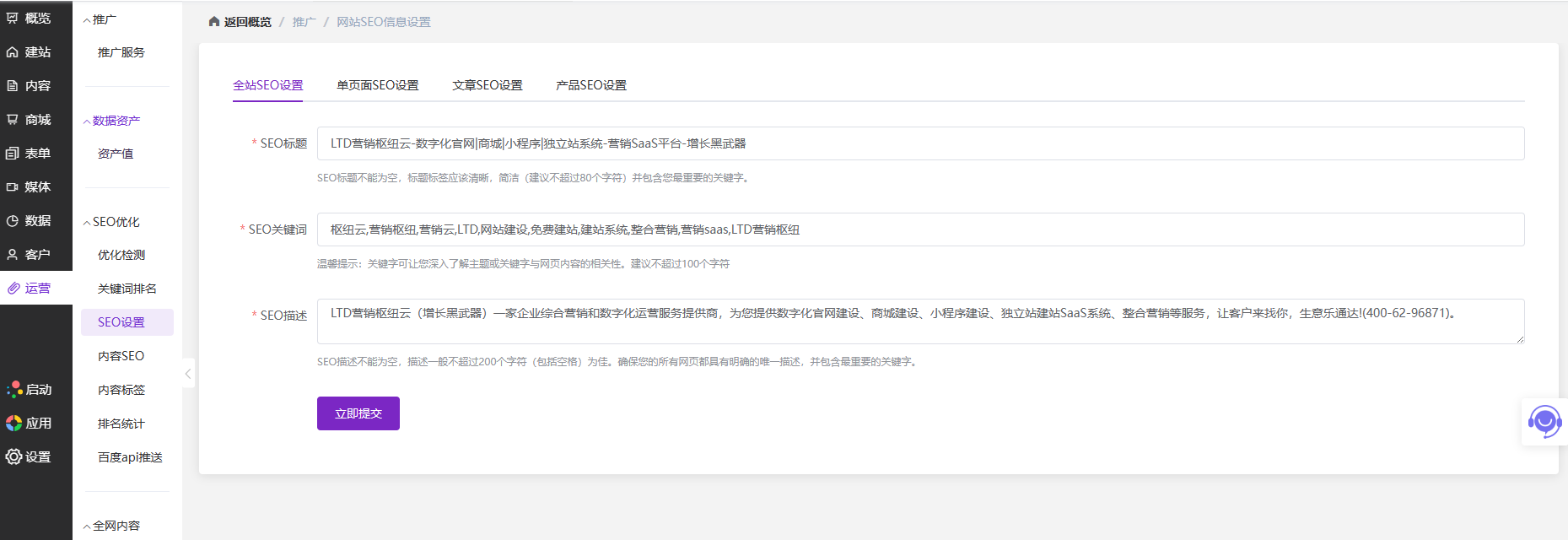Focus the SEO描述 text area

tap(920, 321)
